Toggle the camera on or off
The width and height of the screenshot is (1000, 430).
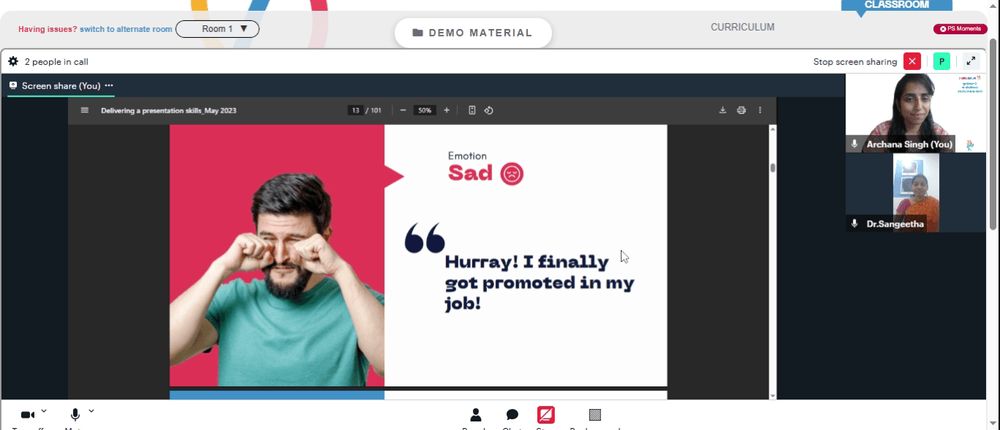27,415
